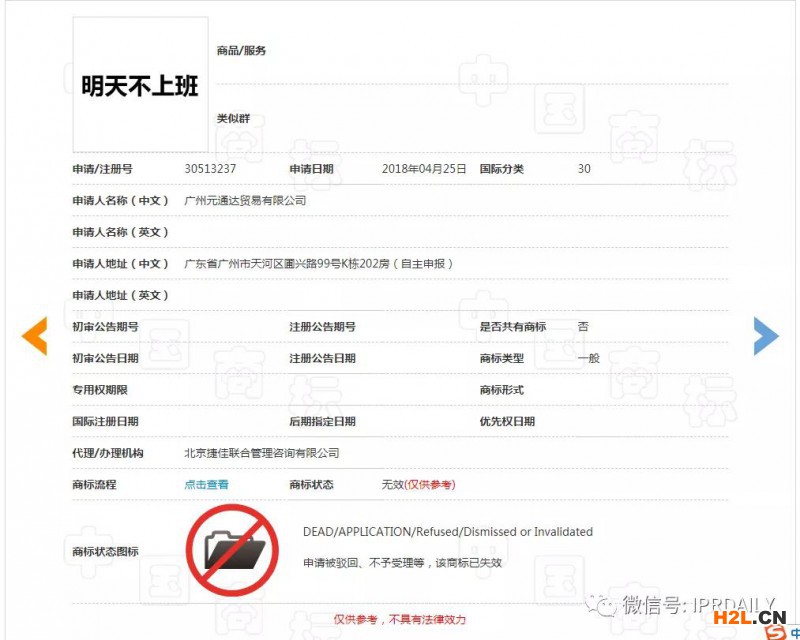Click the 一般 trademark type value

(x=588, y=358)
